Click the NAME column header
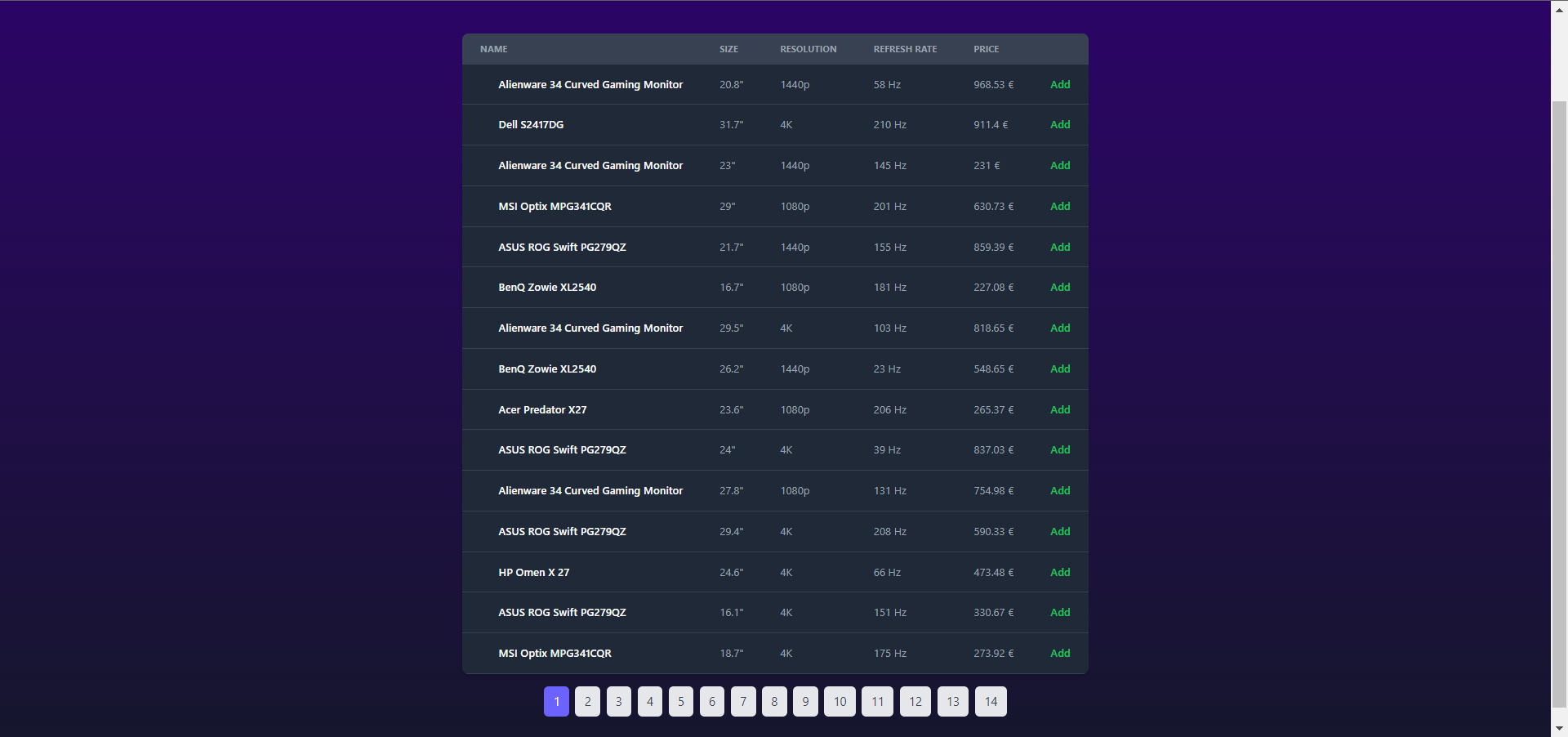 (x=493, y=49)
